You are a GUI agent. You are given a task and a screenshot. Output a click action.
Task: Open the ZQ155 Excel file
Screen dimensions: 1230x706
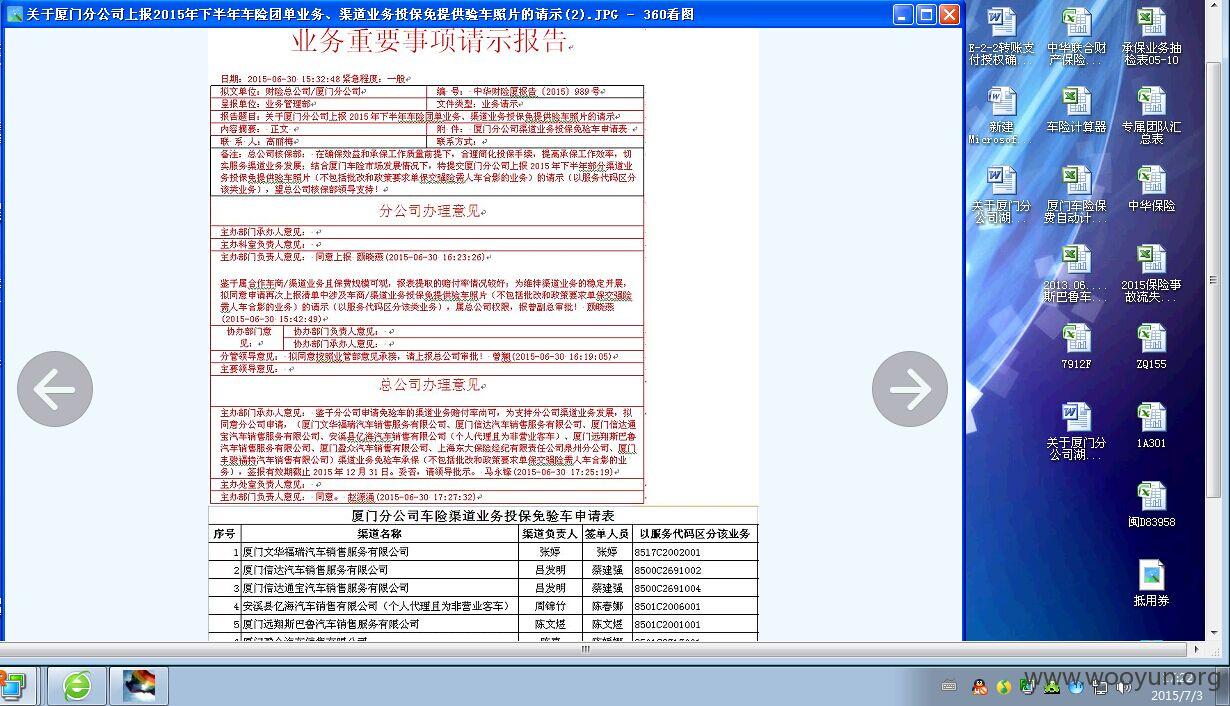(1151, 347)
